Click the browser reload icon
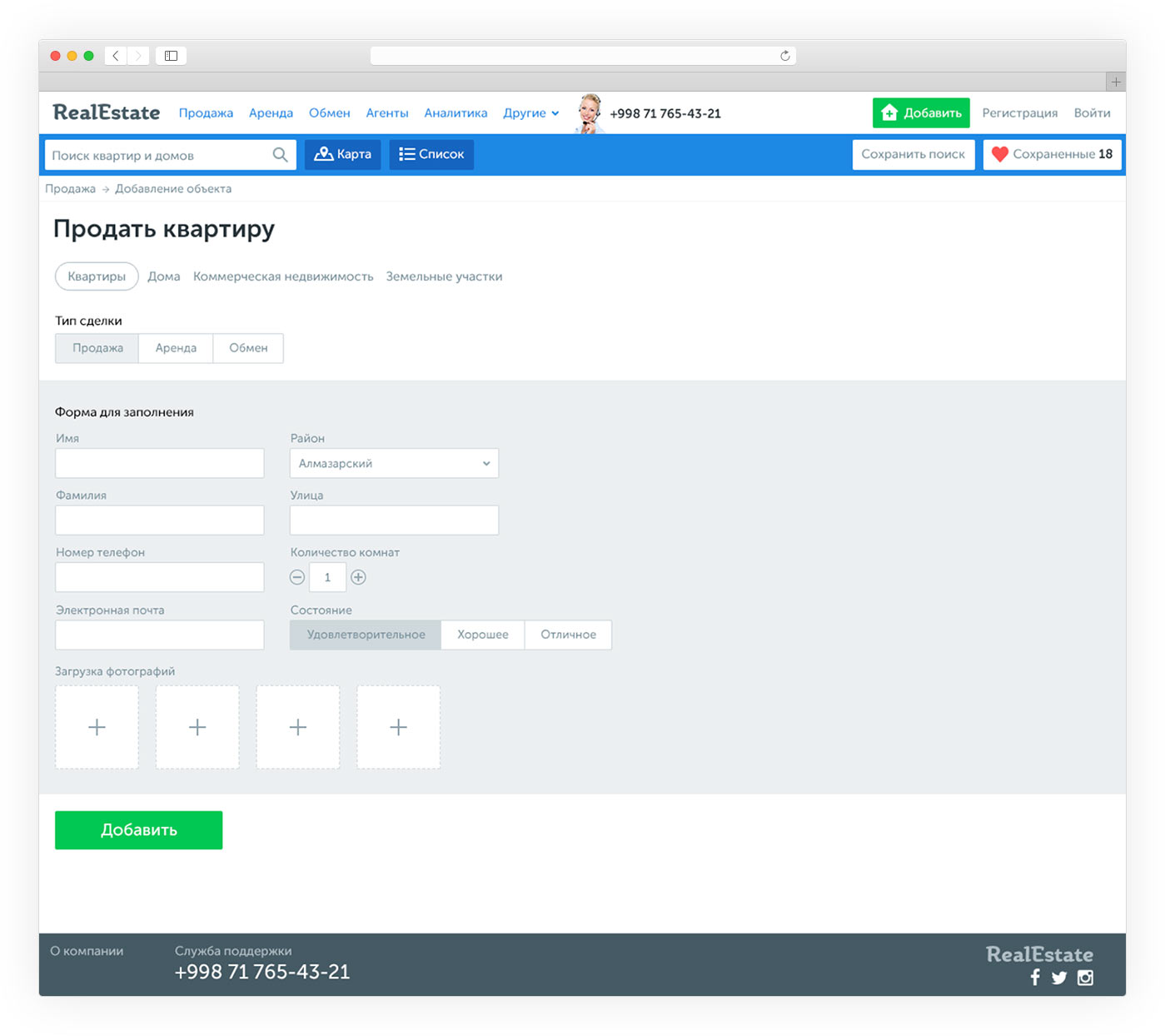The width and height of the screenshot is (1165, 1036). 784,56
